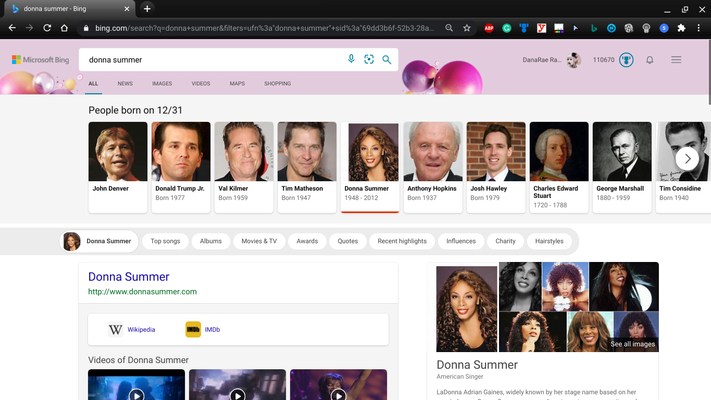The height and width of the screenshot is (400, 711).
Task: Open large Donna Summer portrait in knowledge panel
Action: 467,309
